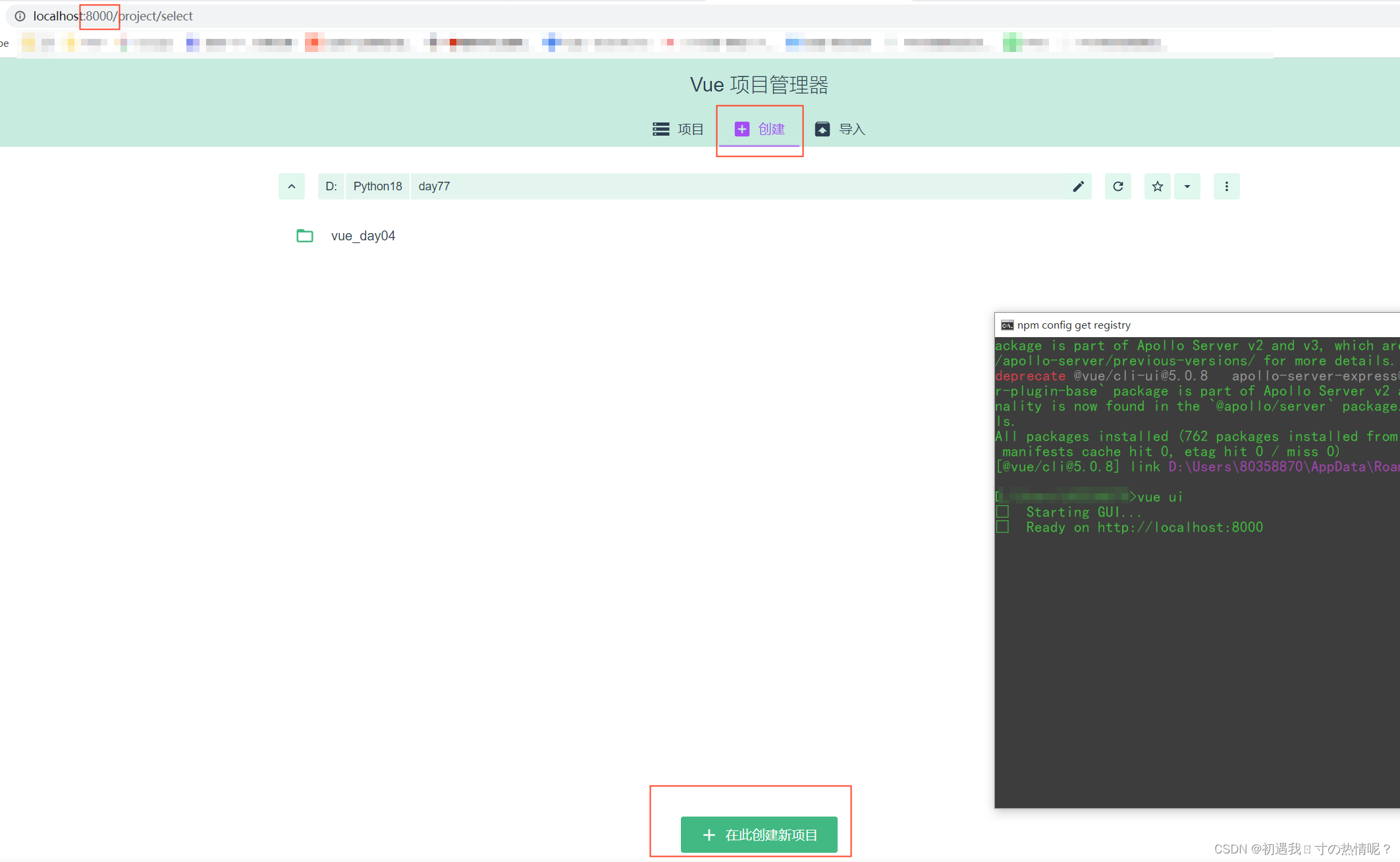The image size is (1400, 862).
Task: Click the address bar URL localhost:8000
Action: tap(113, 16)
